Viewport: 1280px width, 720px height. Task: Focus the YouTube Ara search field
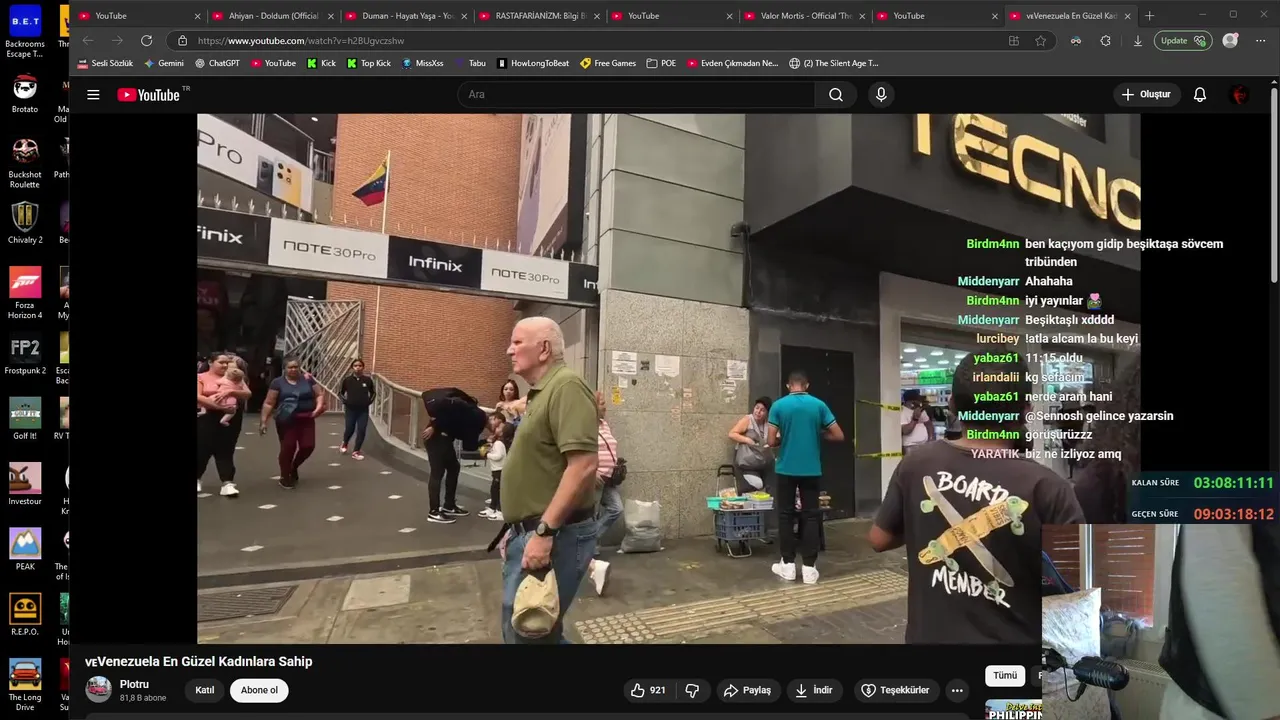pyautogui.click(x=636, y=95)
